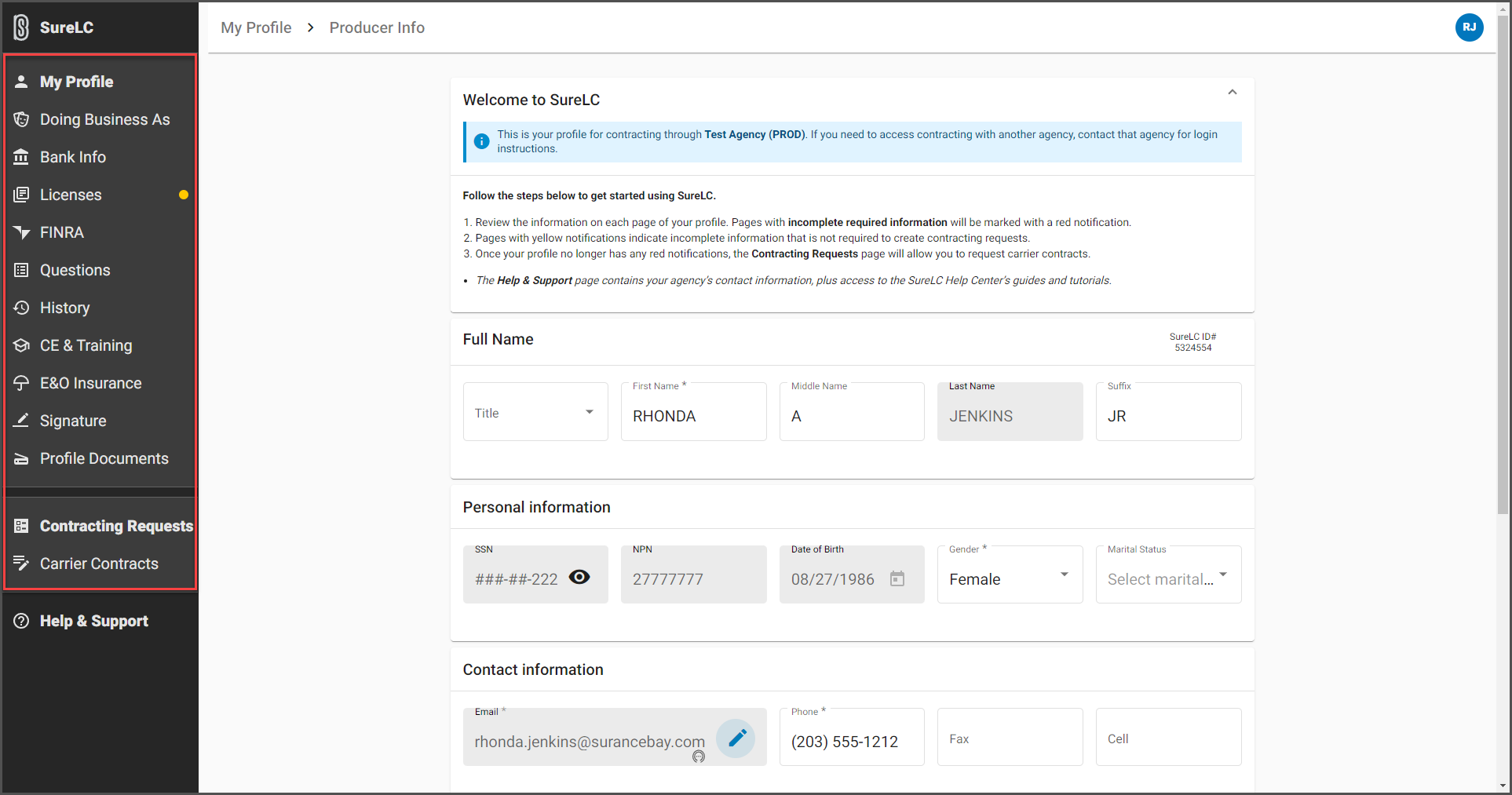Click the SureLC ID# 5324554 text

1192,342
